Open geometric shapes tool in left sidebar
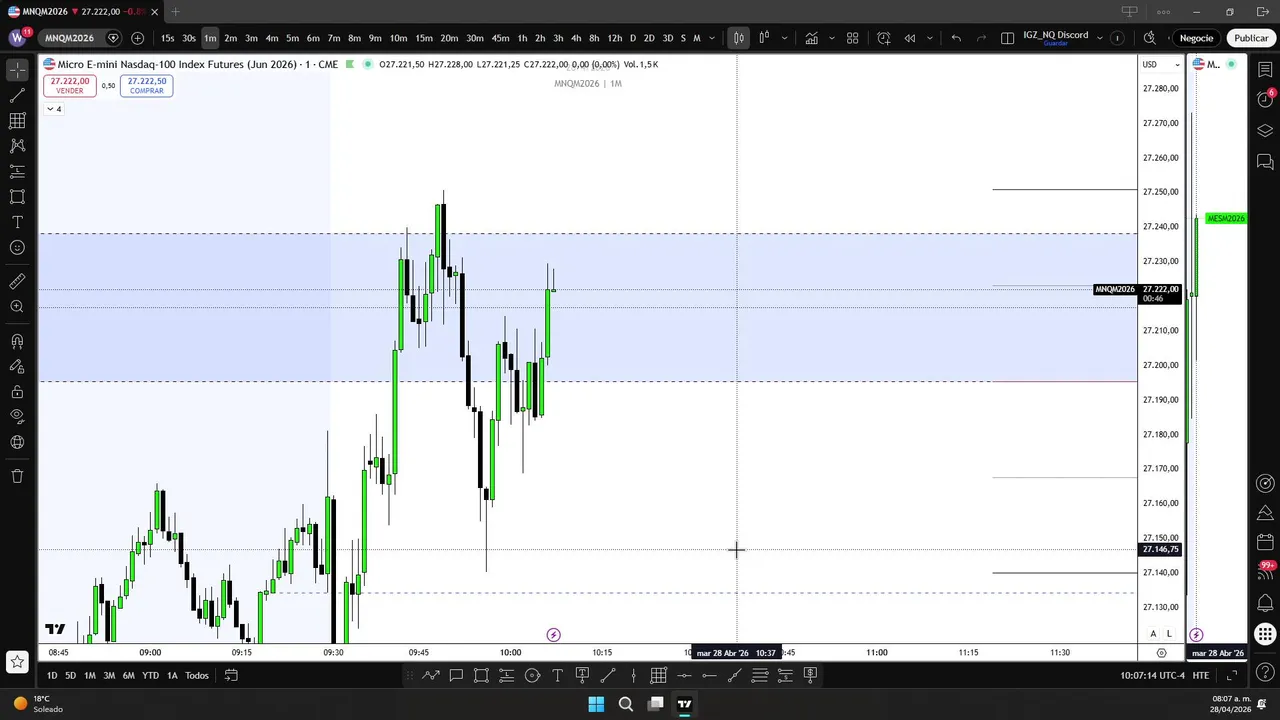Image resolution: width=1280 pixels, height=720 pixels. (17, 197)
